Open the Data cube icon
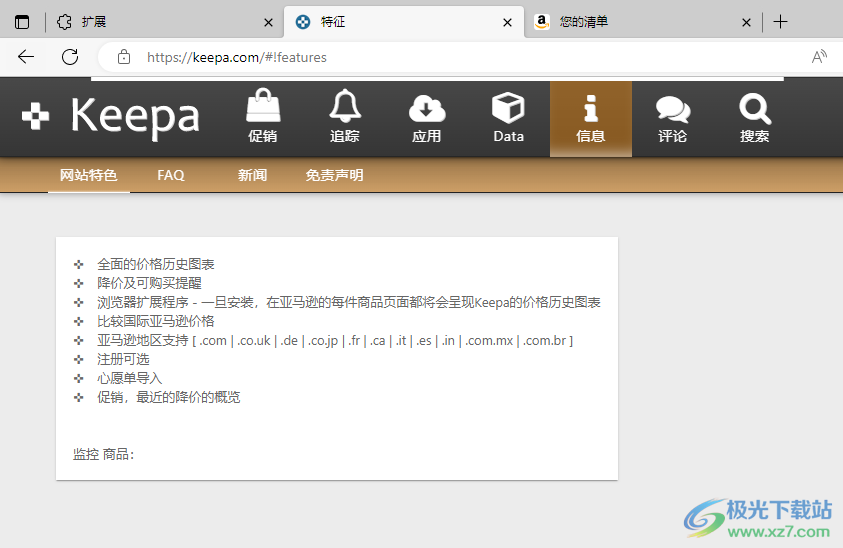The width and height of the screenshot is (843, 548). 509,117
